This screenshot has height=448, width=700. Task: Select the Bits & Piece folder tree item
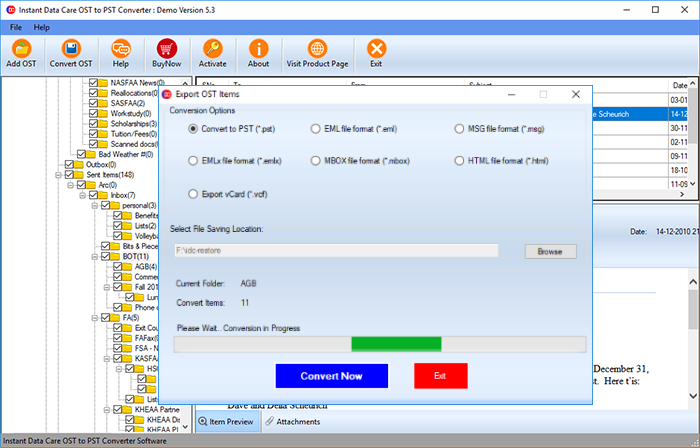click(140, 246)
